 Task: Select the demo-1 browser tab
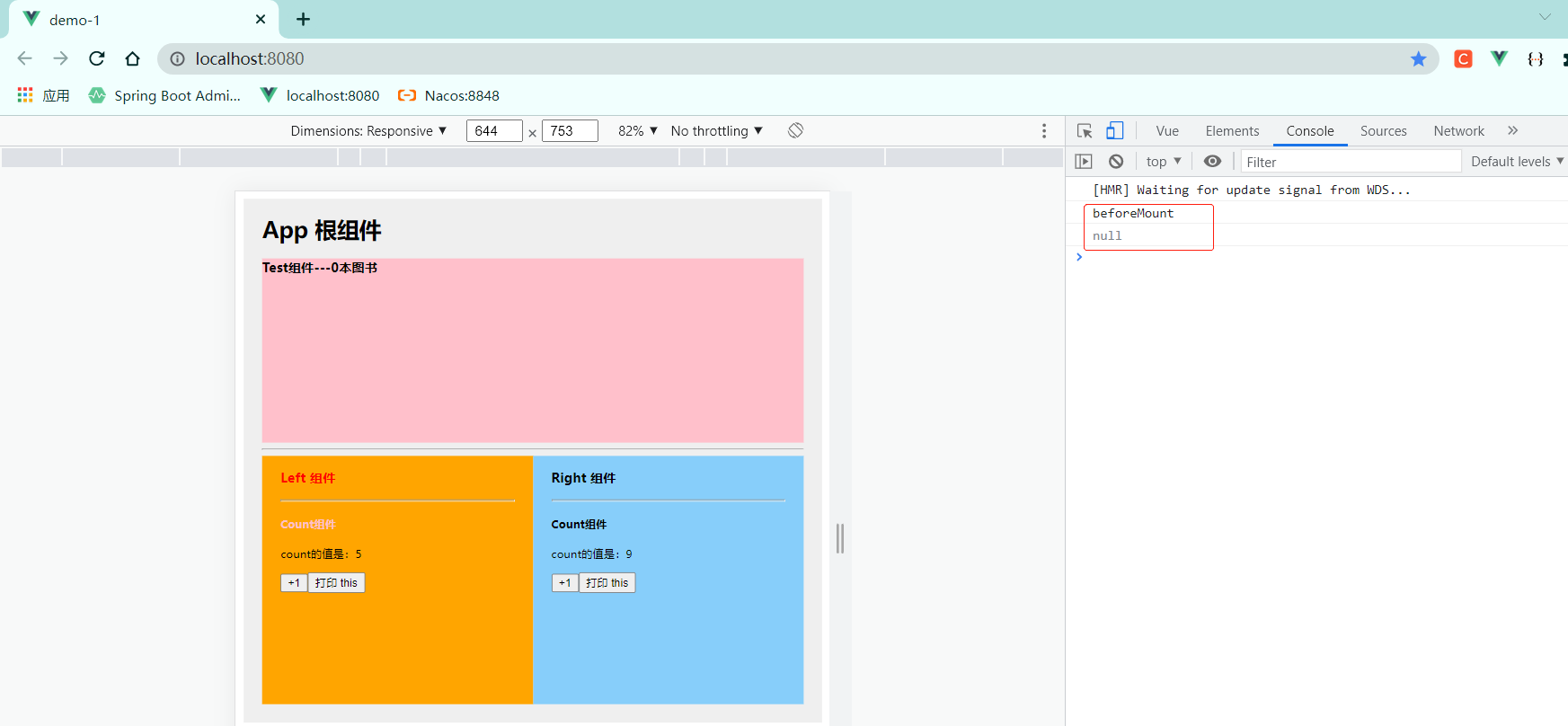click(x=144, y=20)
